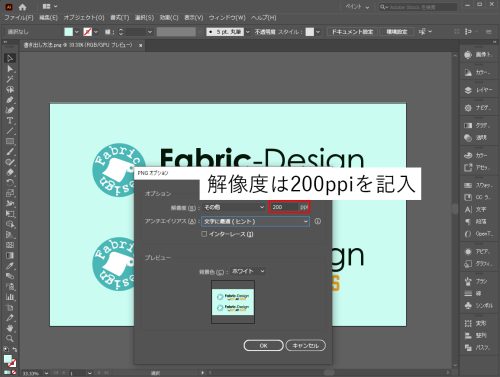Select the Eyedropper tool
This screenshot has width=500, height=377.
(10, 266)
